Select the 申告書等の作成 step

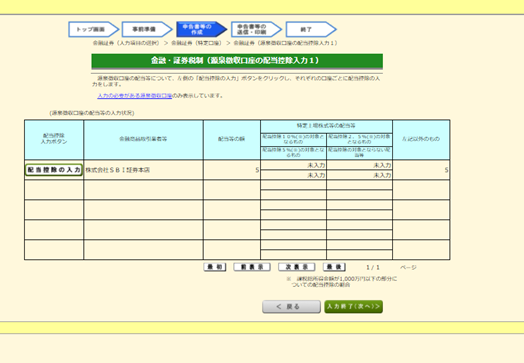coord(202,29)
